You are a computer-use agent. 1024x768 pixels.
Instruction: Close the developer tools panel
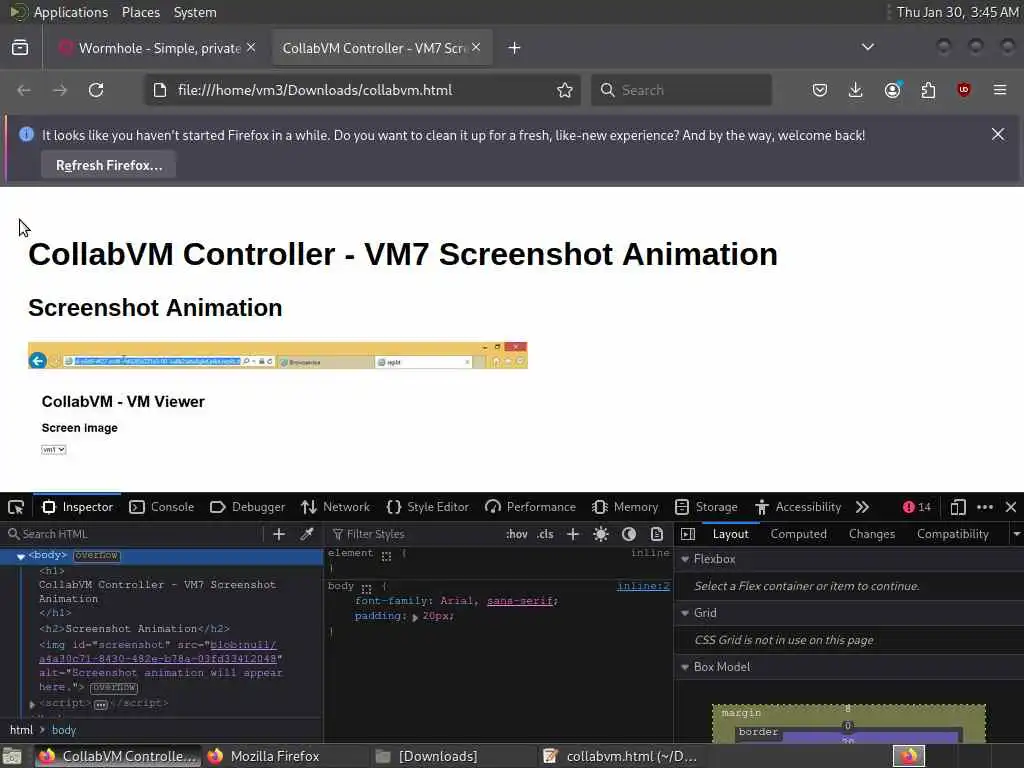[x=1011, y=507]
